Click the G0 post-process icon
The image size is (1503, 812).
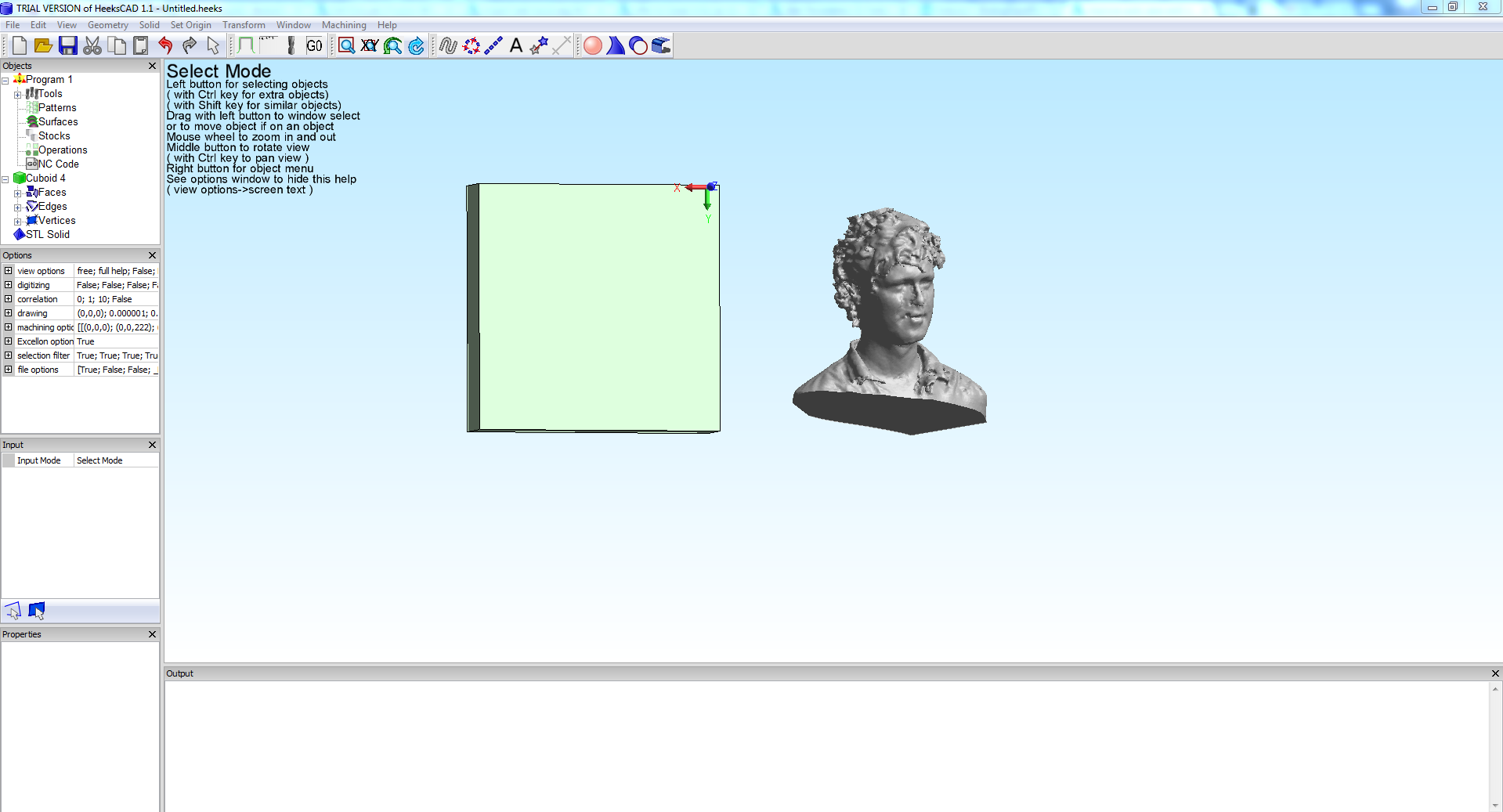click(314, 46)
